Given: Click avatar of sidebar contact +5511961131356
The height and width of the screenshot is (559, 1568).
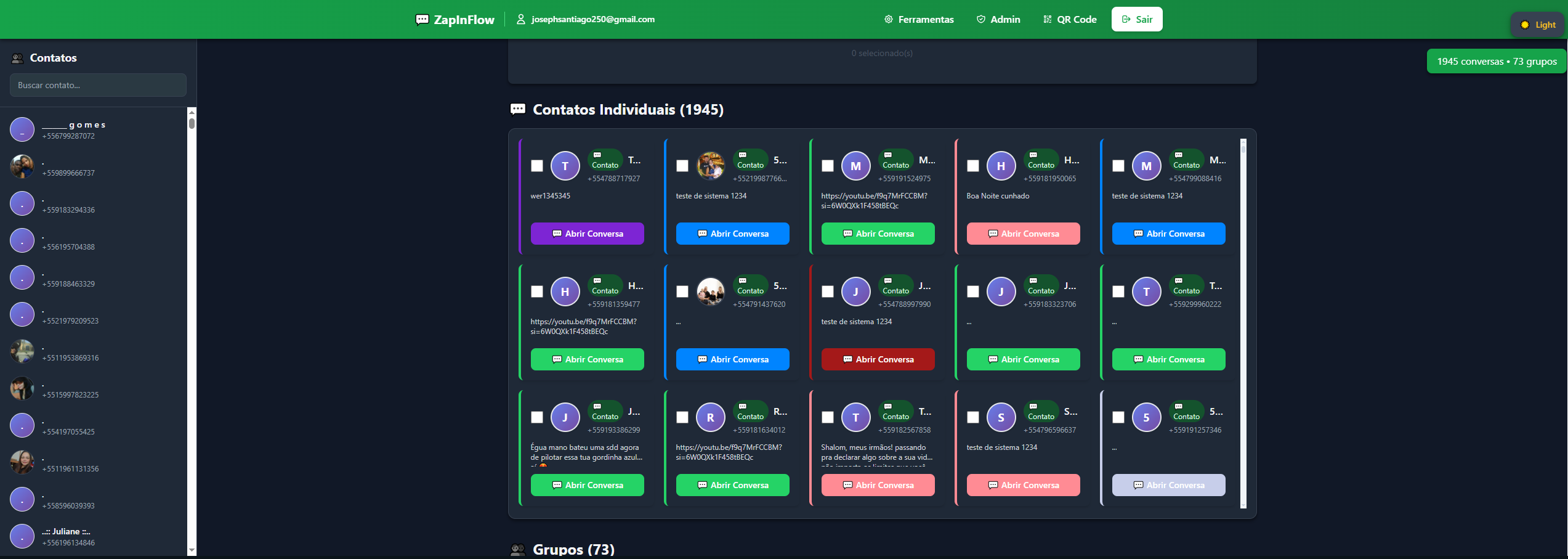Looking at the screenshot, I should point(22,462).
